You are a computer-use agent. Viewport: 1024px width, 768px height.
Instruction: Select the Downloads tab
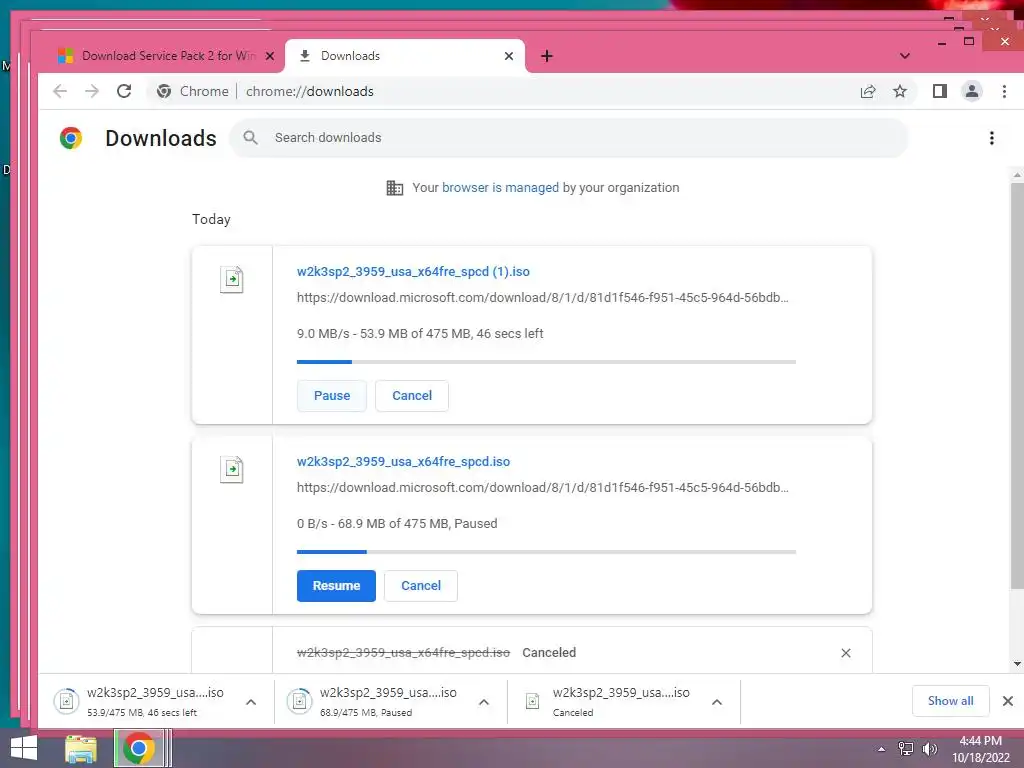(x=405, y=56)
